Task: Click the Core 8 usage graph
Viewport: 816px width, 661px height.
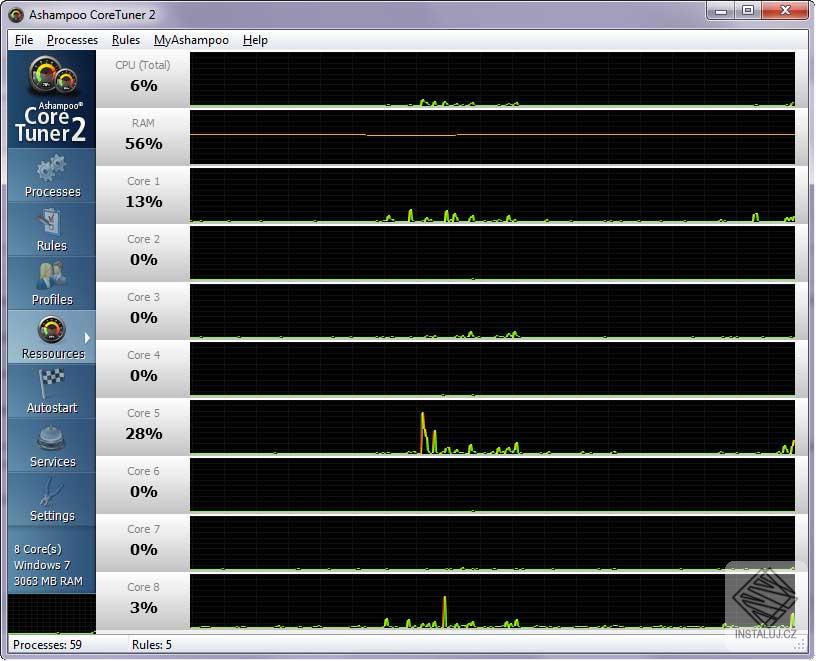Action: tap(492, 601)
